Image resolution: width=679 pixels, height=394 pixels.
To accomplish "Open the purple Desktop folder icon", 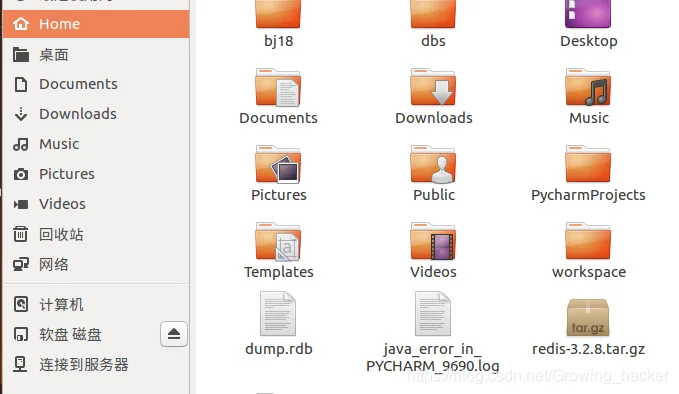I will 588,14.
